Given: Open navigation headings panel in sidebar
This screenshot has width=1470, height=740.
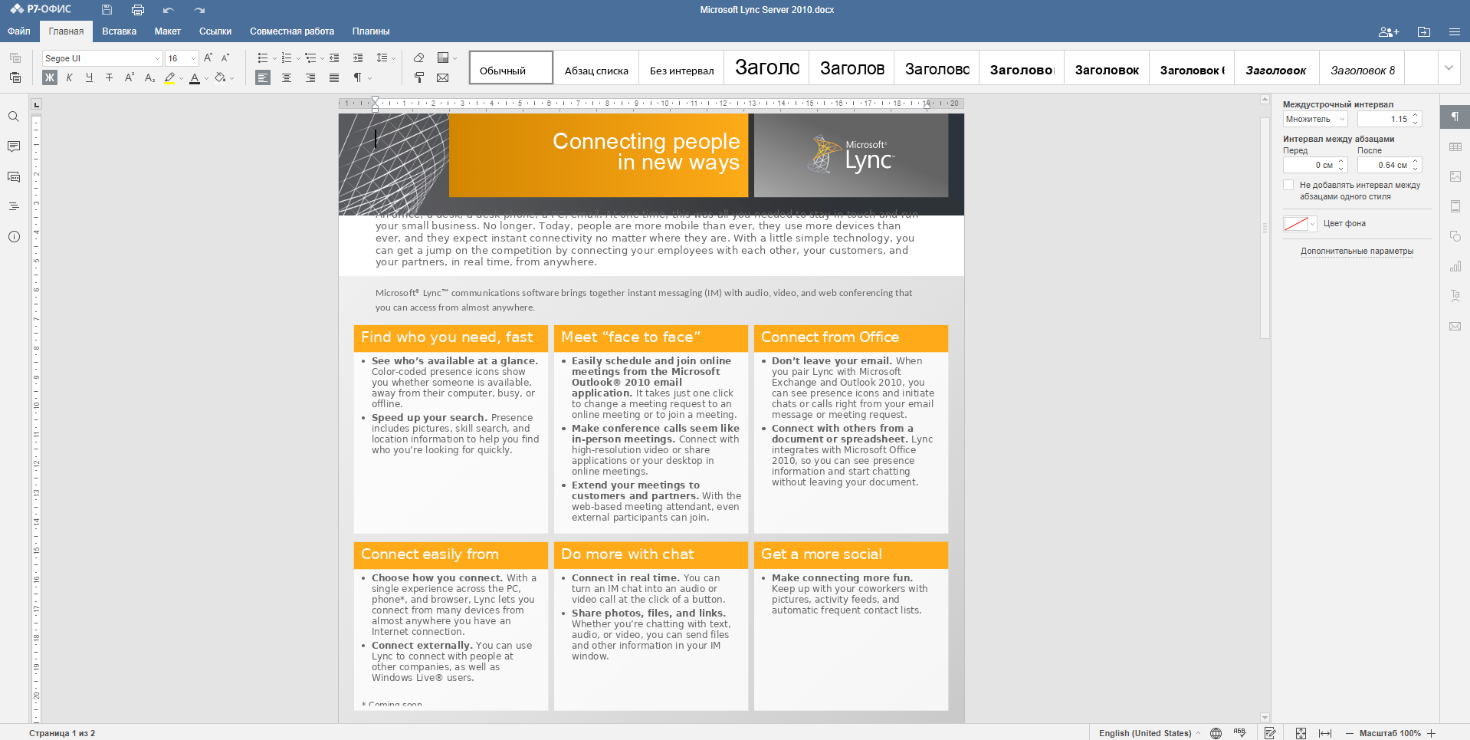Looking at the screenshot, I should tap(14, 207).
